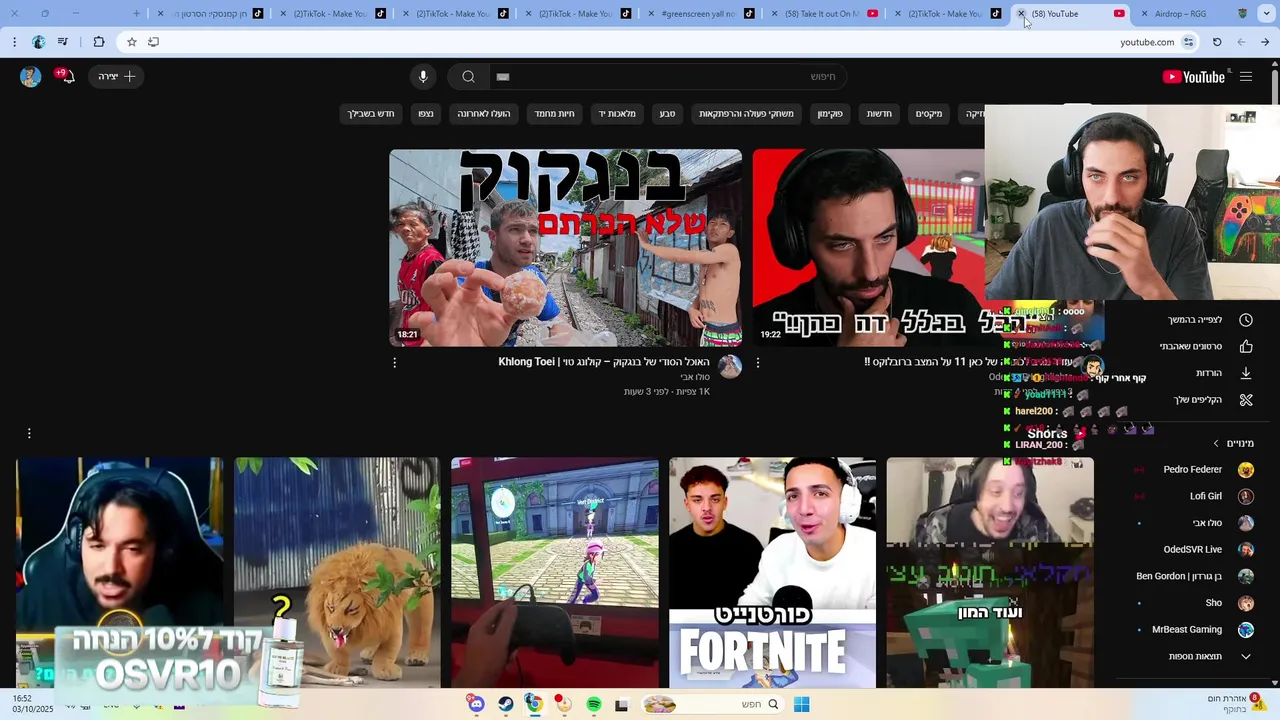Open three-dot menu for Khlong Toei video

(394, 363)
